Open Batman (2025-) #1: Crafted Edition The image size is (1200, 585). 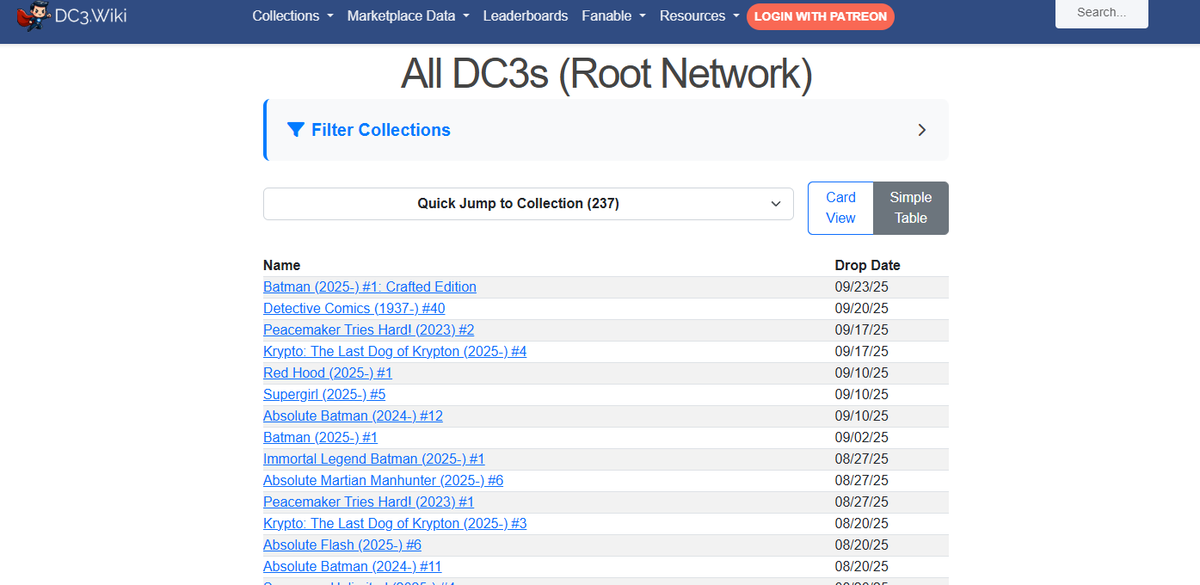370,287
